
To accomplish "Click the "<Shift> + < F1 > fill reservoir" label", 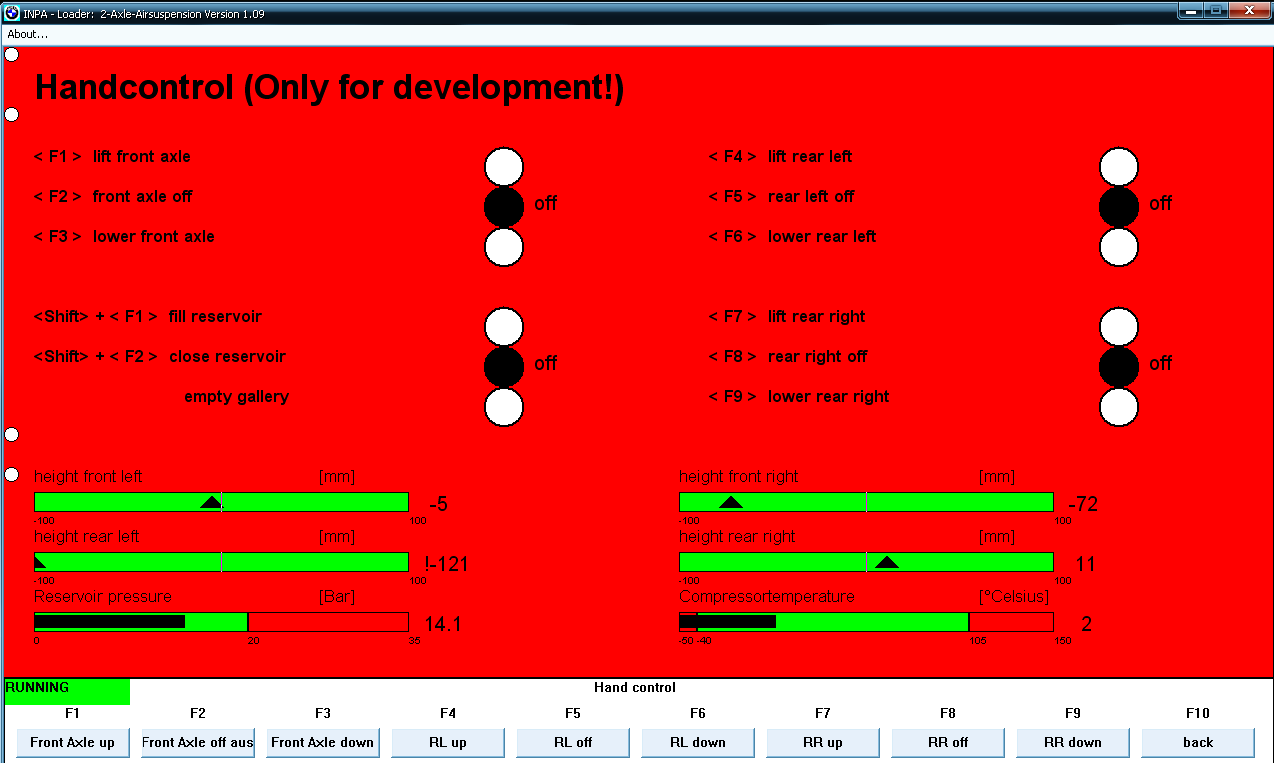I will 148,317.
